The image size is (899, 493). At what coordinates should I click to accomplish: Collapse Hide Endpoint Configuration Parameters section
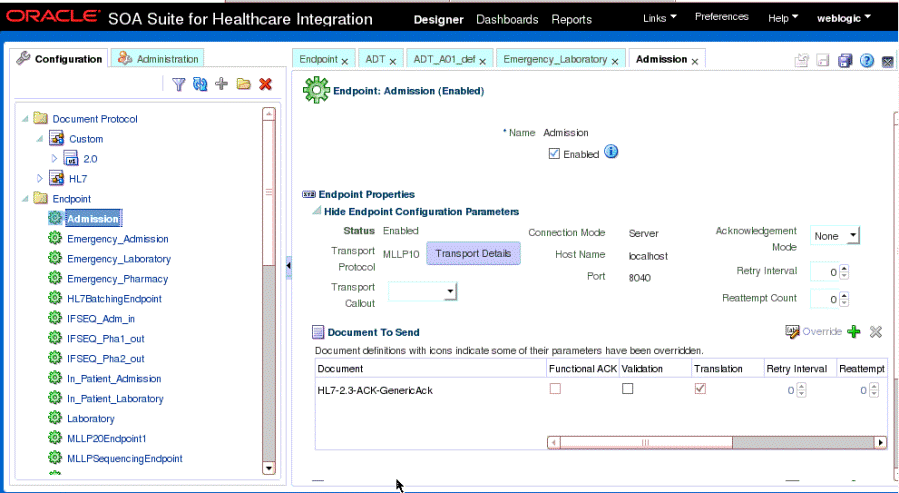[x=316, y=211]
